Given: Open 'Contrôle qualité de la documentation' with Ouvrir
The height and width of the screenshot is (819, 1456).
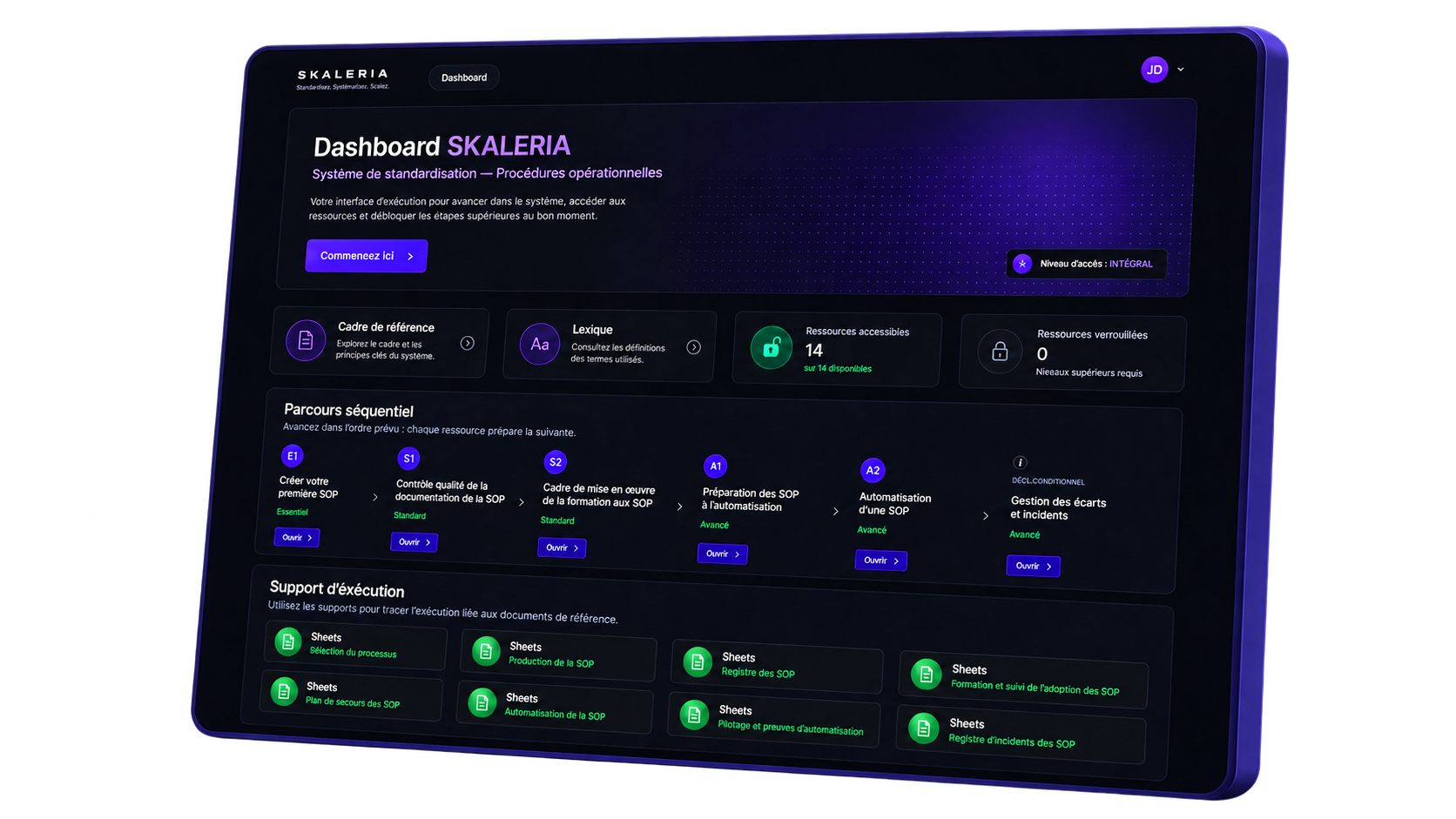Looking at the screenshot, I should point(415,542).
